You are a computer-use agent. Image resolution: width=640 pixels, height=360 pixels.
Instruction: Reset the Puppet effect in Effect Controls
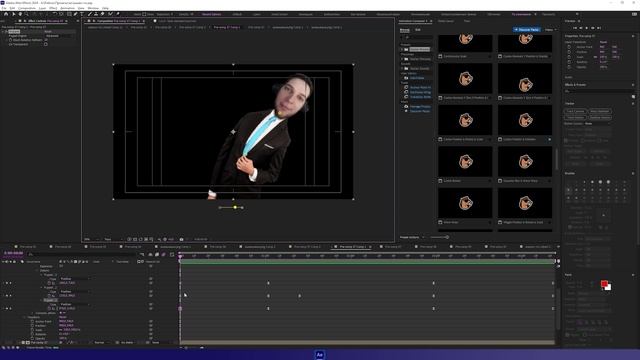point(48,31)
